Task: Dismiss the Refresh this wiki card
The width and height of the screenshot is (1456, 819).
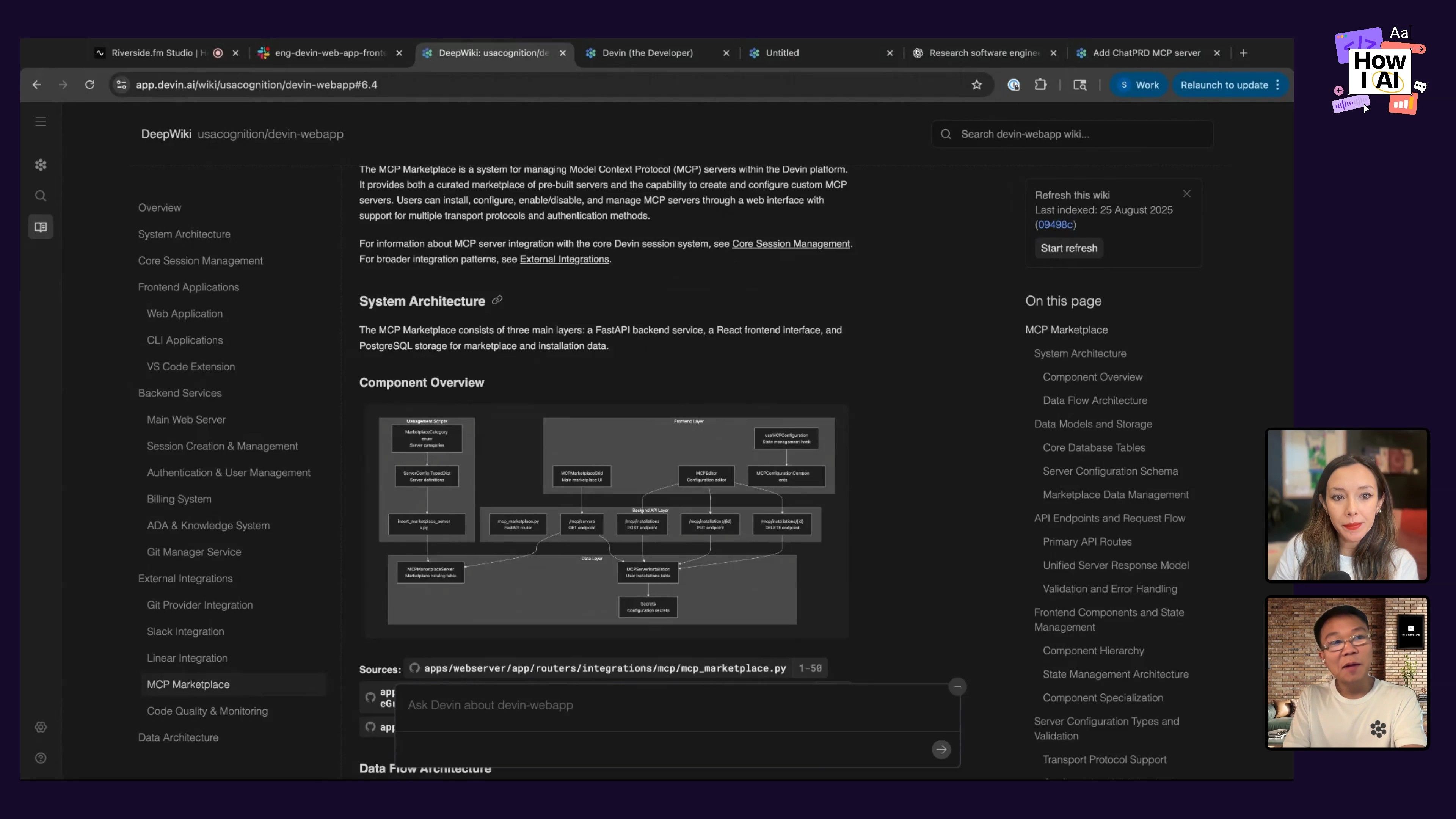Action: (x=1187, y=194)
